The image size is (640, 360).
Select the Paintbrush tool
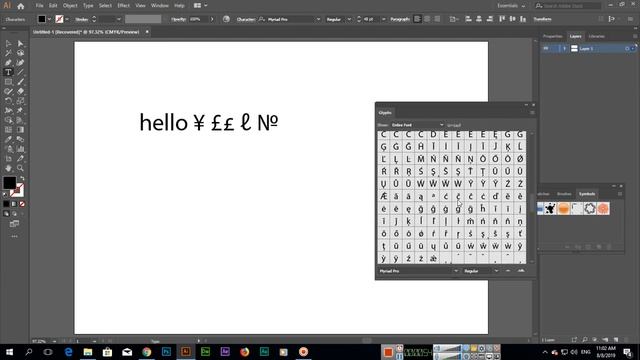click(x=20, y=82)
